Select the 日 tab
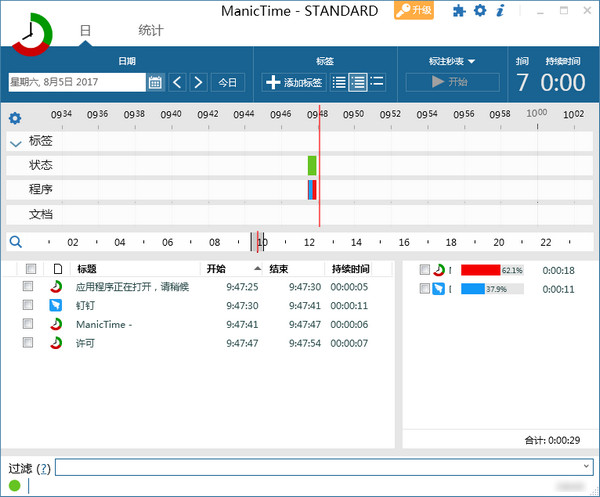The width and height of the screenshot is (600, 497). click(x=85, y=31)
